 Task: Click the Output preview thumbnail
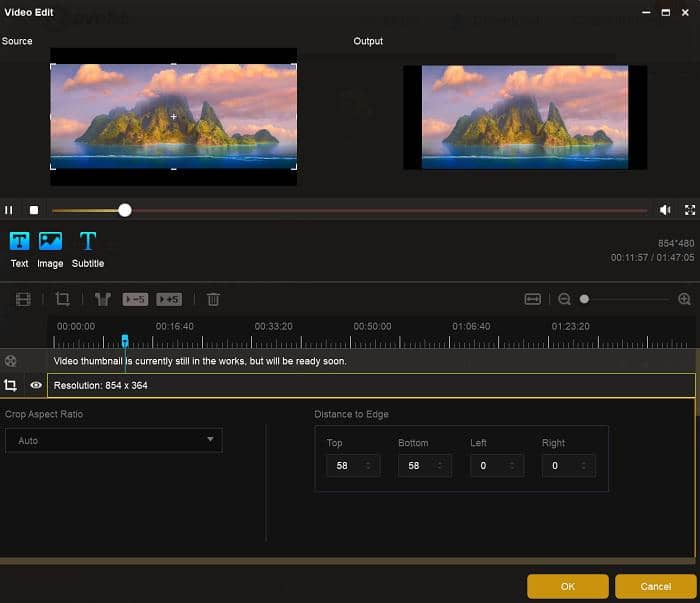(525, 117)
